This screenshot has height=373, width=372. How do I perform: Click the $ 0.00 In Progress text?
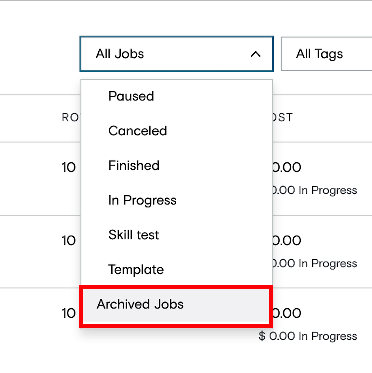tap(308, 336)
